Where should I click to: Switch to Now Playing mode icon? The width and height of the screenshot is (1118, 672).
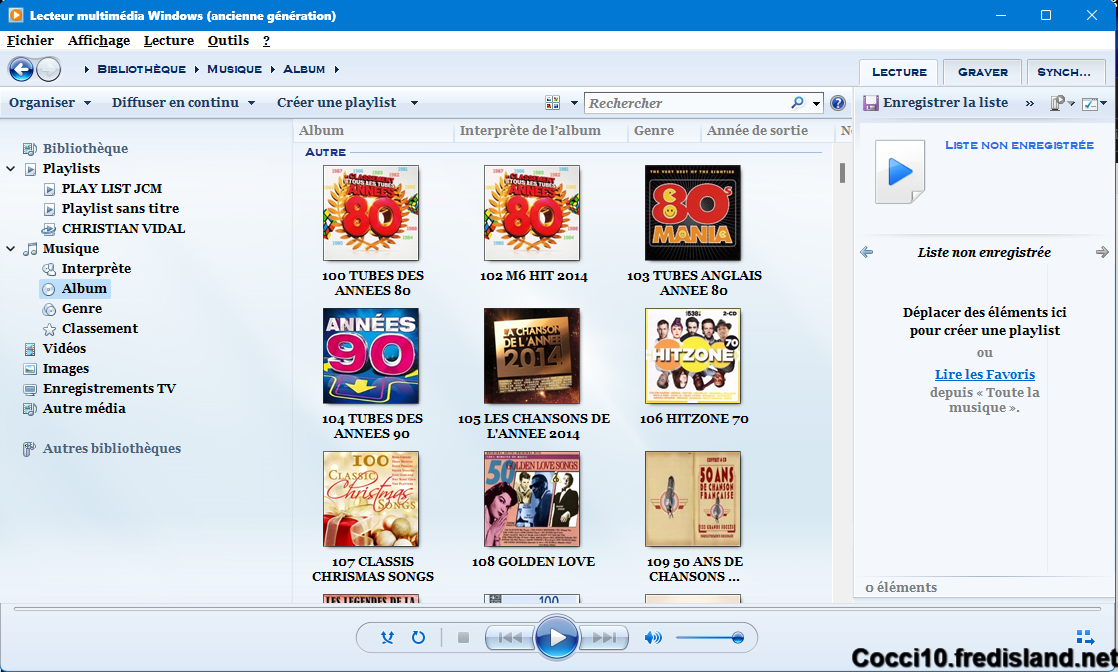(1084, 637)
